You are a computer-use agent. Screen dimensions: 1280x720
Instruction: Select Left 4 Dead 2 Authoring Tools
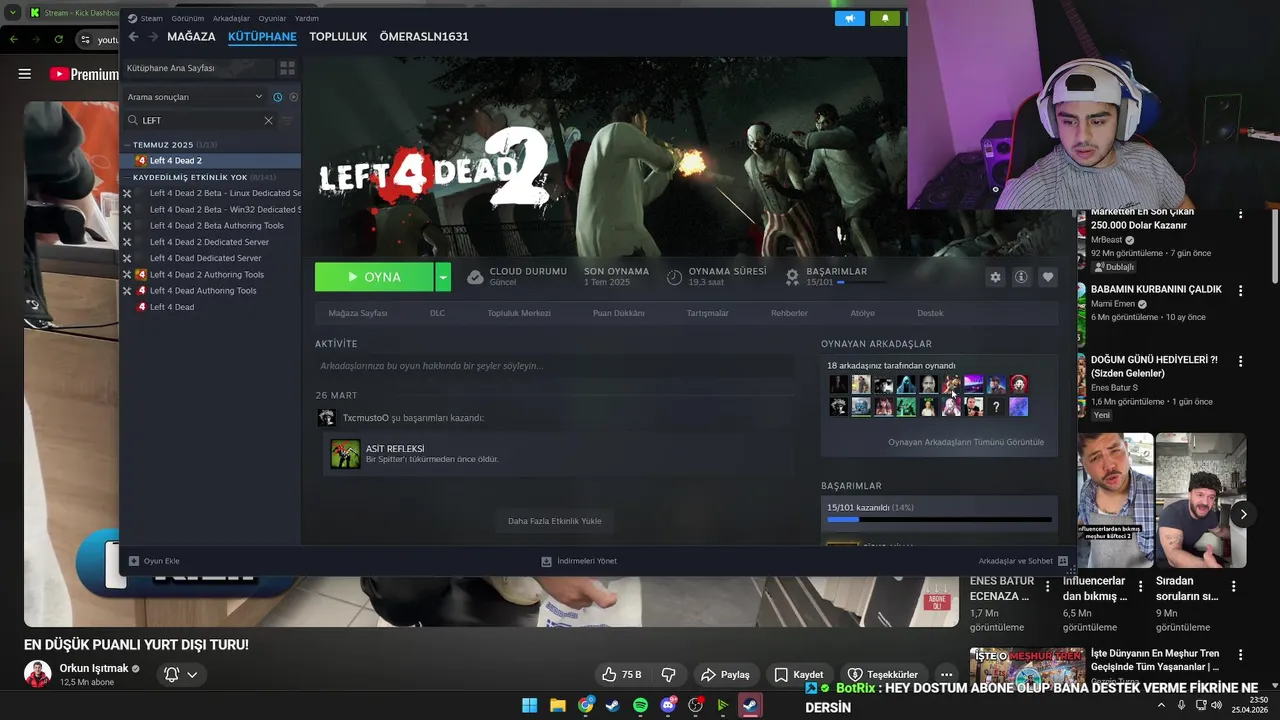tap(207, 275)
